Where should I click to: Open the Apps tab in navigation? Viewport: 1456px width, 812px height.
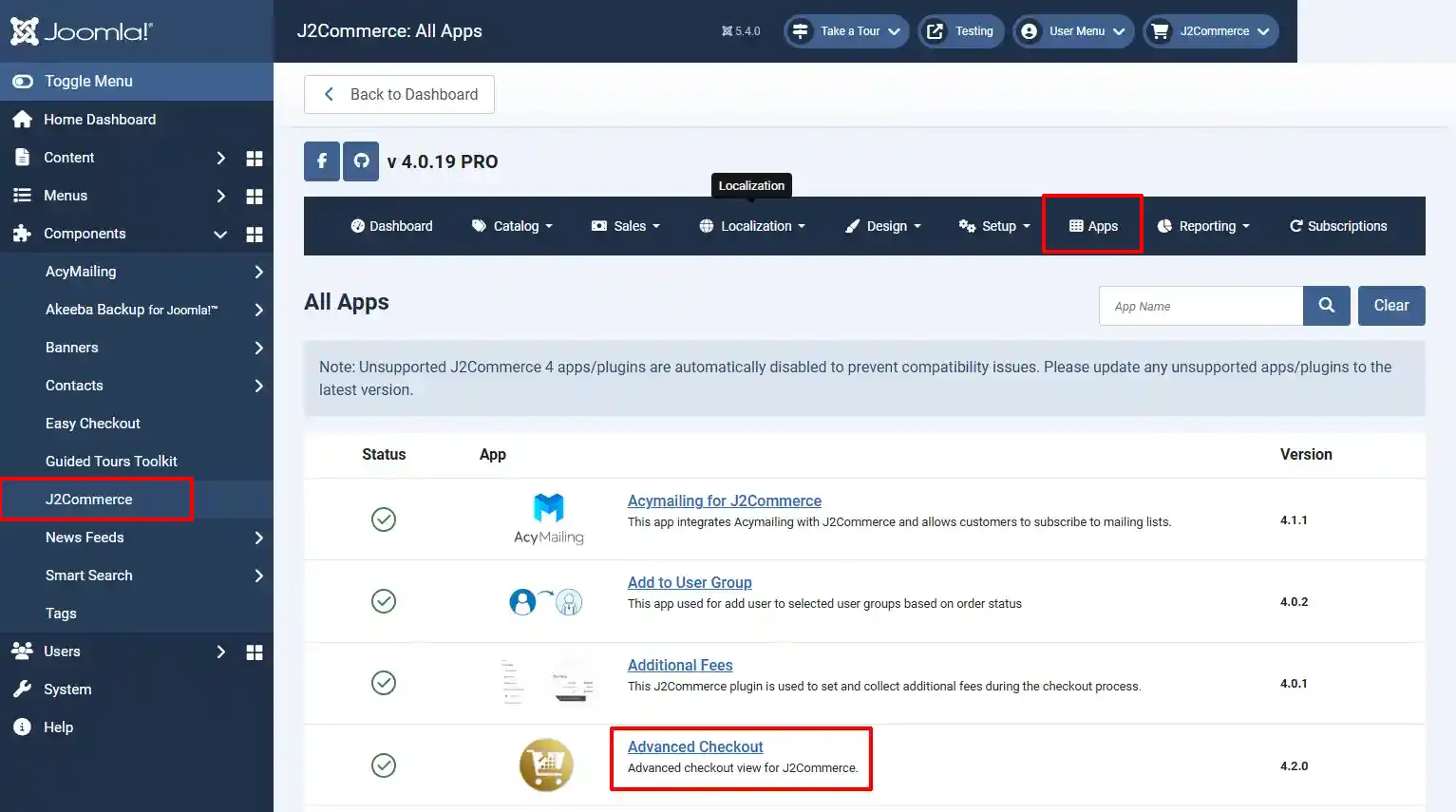(x=1092, y=226)
